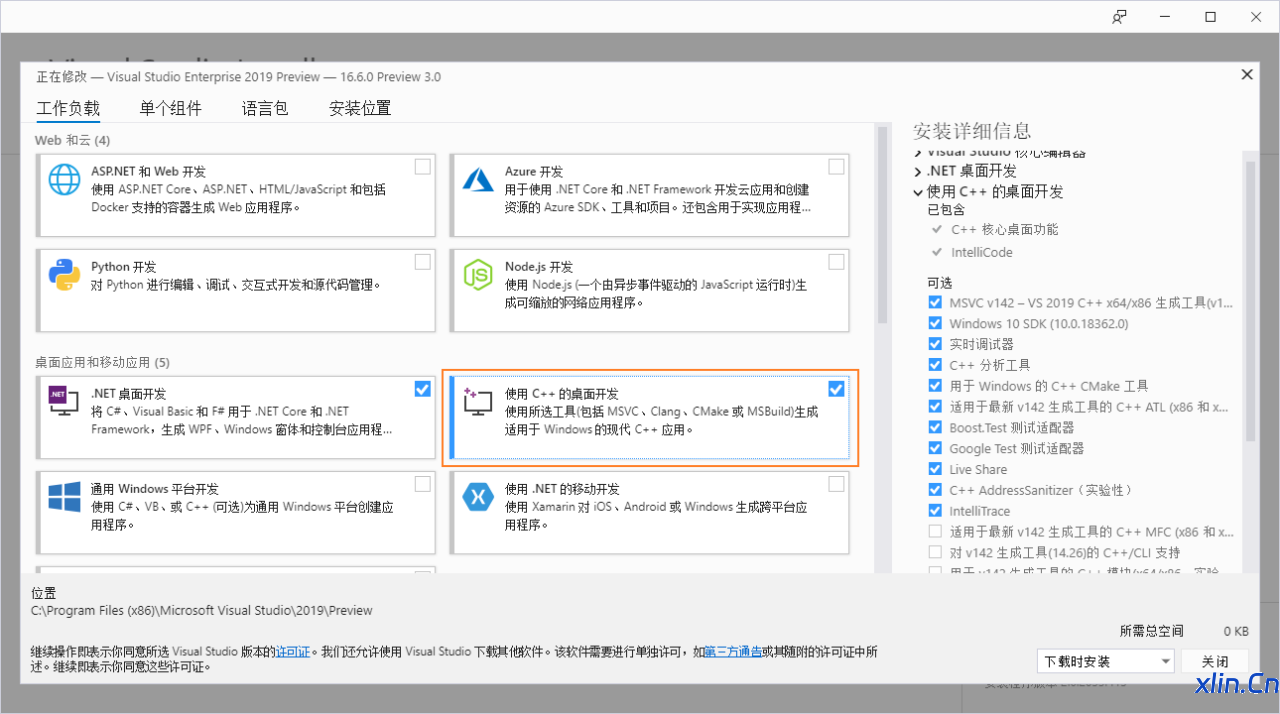
Task: Click the 安装详细信息 heading
Action: point(971,131)
